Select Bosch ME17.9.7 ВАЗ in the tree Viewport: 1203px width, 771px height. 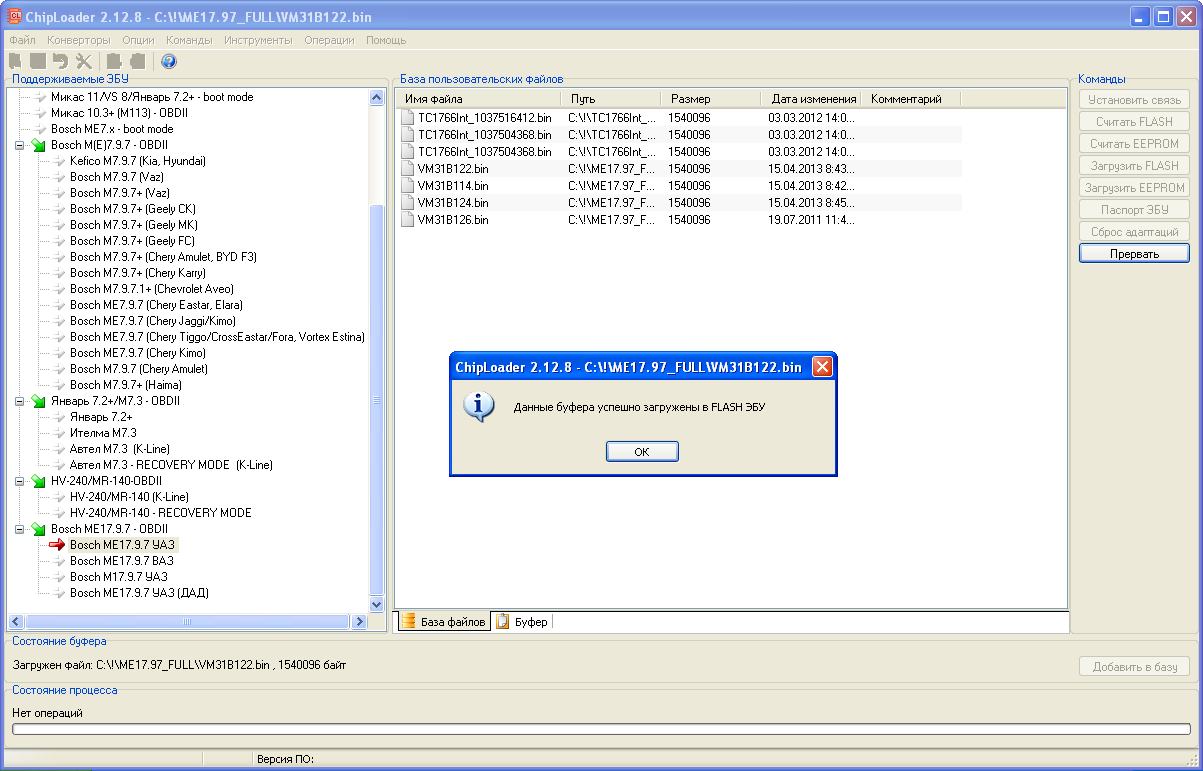click(x=122, y=561)
